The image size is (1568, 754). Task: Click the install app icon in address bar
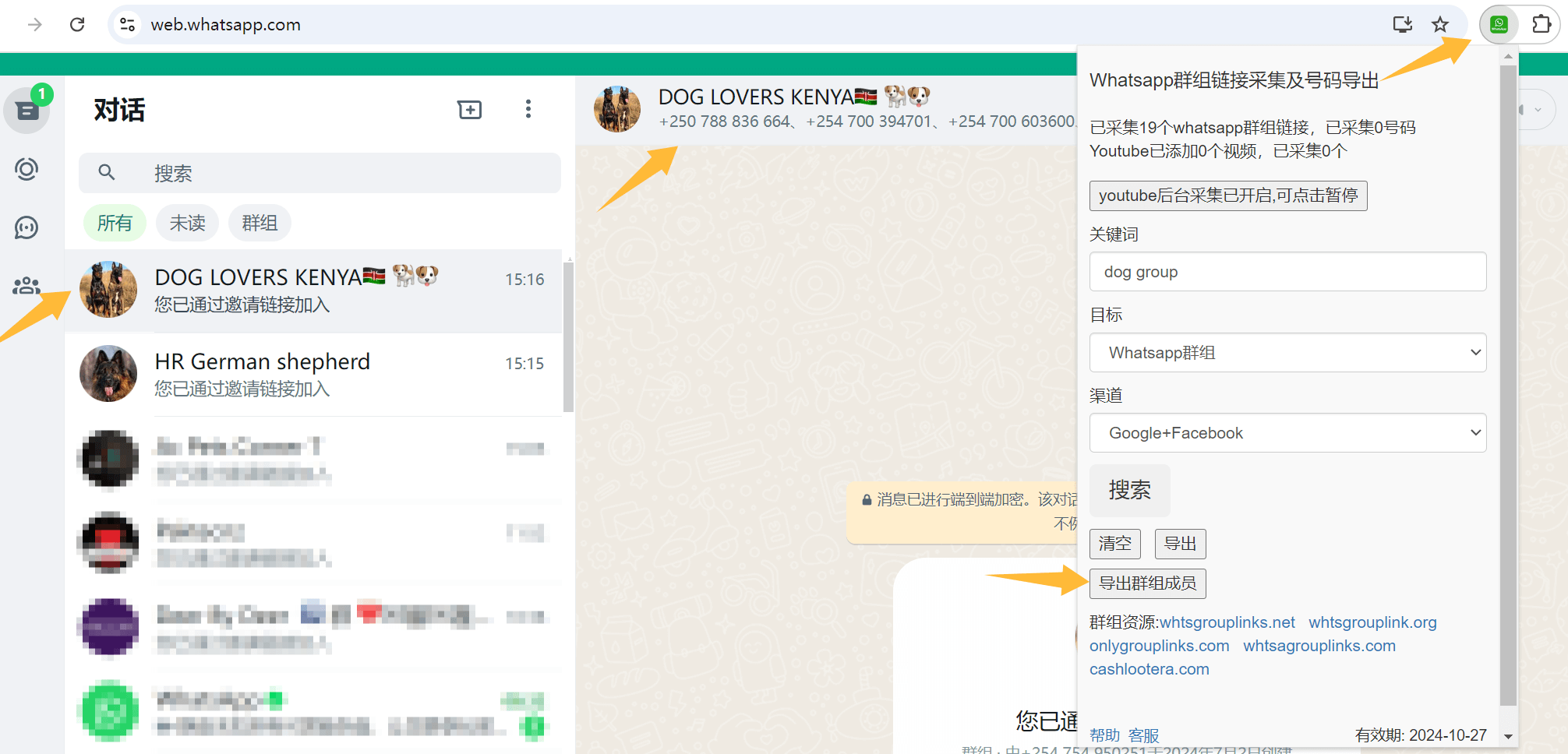tap(1403, 25)
